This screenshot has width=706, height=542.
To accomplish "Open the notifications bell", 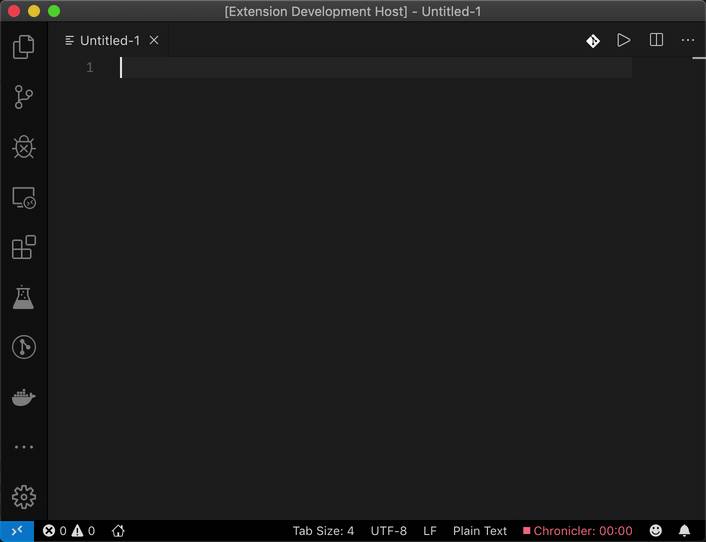I will click(685, 531).
